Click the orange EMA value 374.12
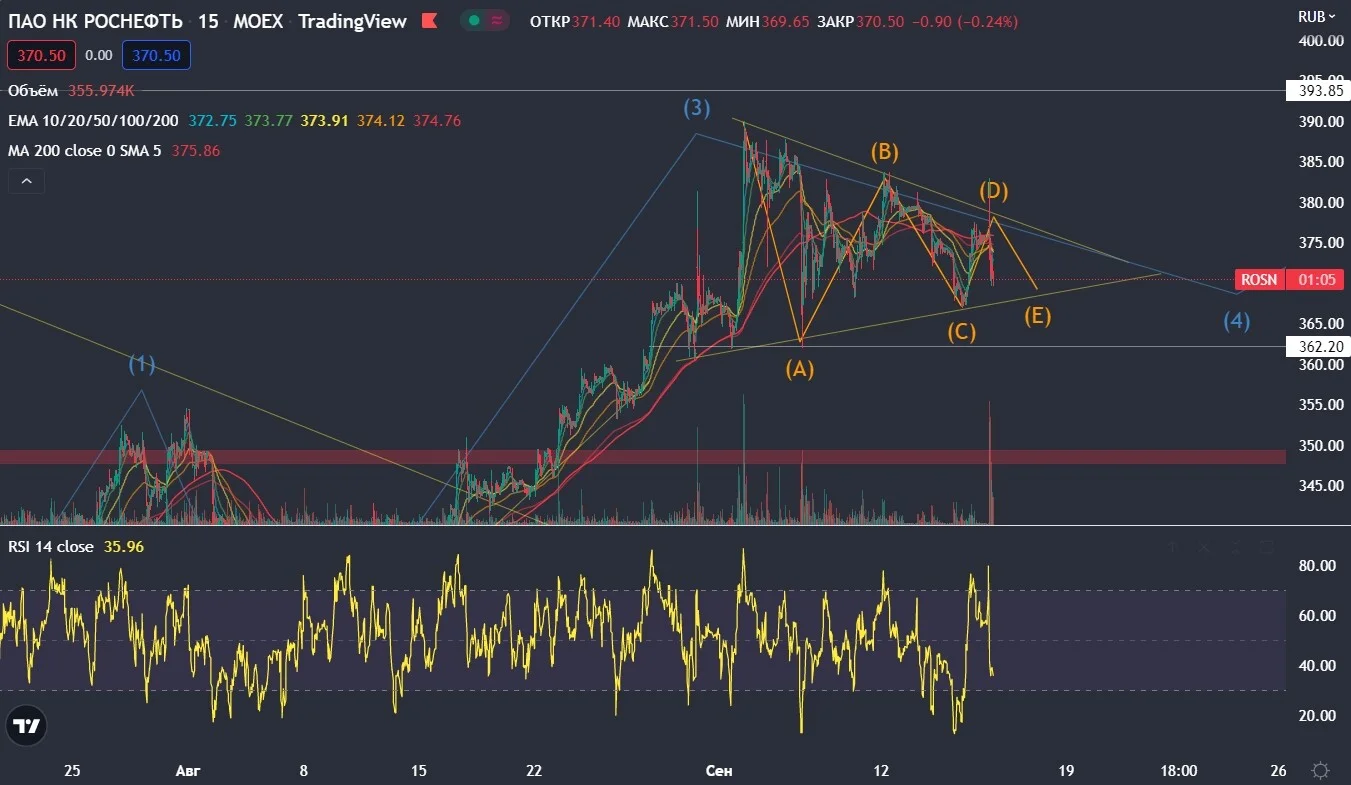 coord(381,121)
